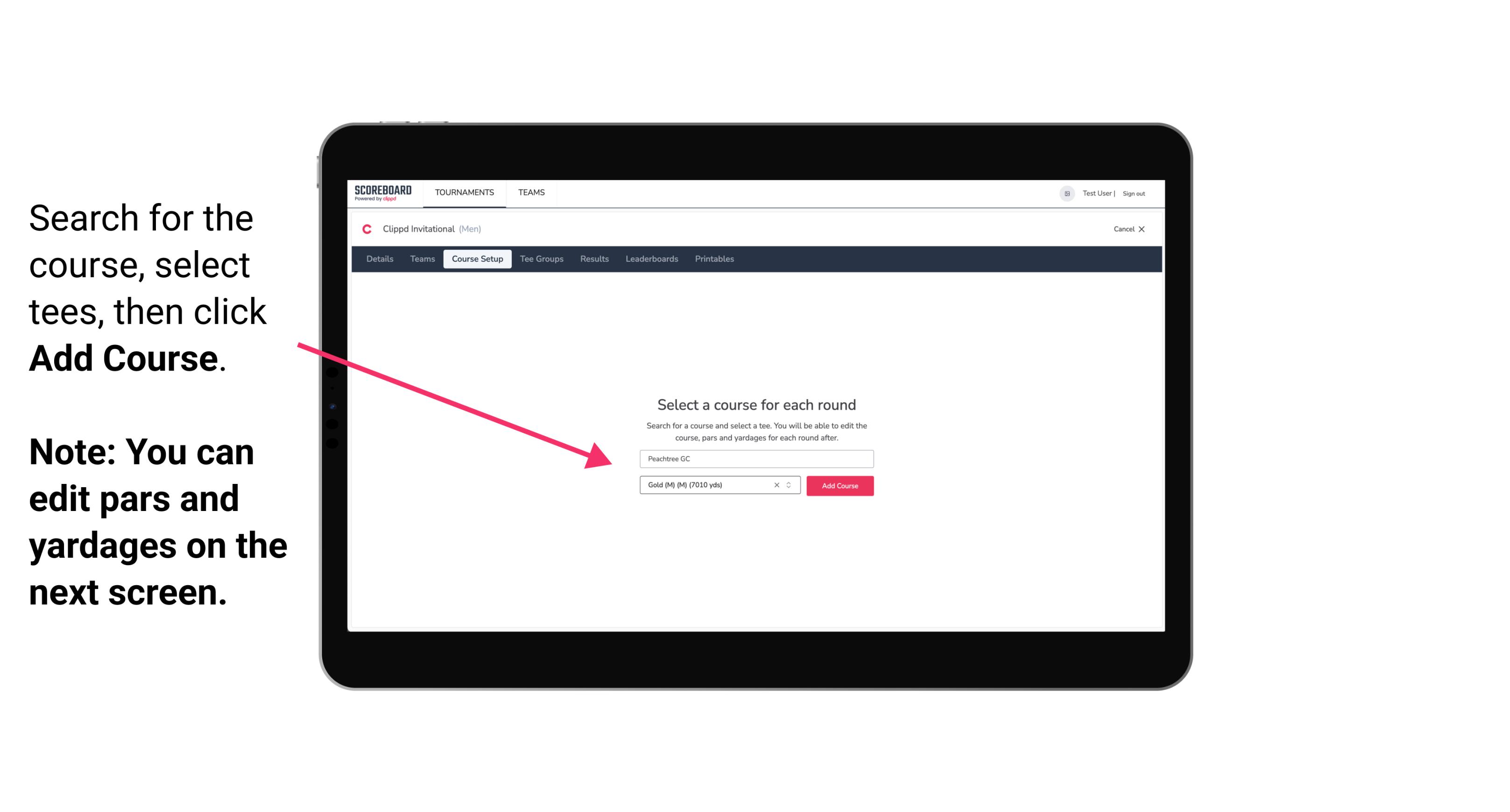The image size is (1510, 812).
Task: Toggle the Gold tee dropdown selector
Action: (x=789, y=485)
